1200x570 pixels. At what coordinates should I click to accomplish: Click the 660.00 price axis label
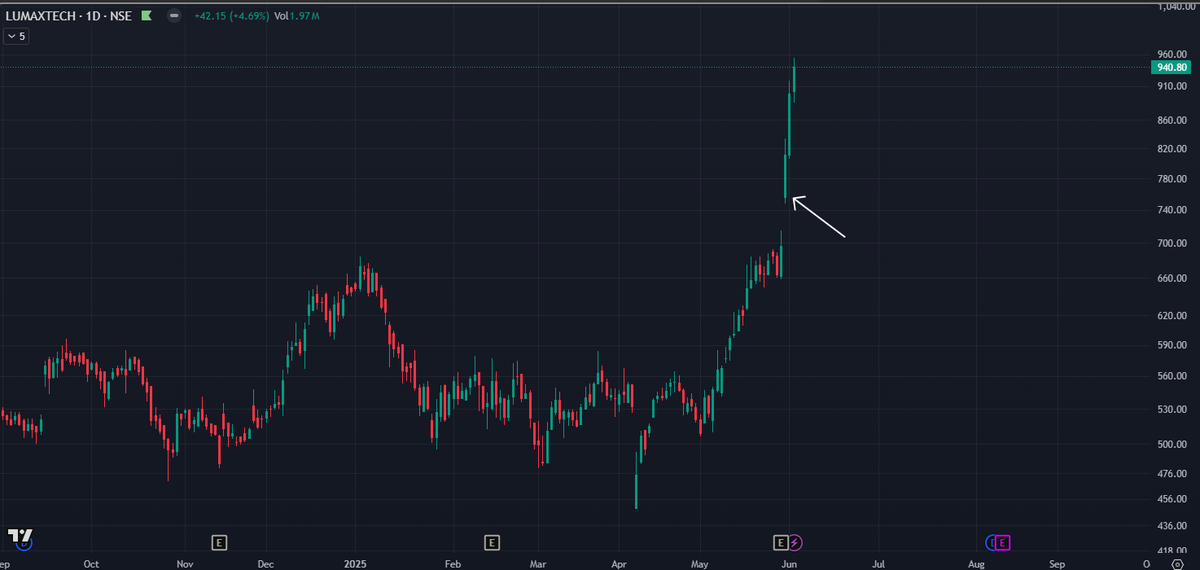coord(1171,278)
